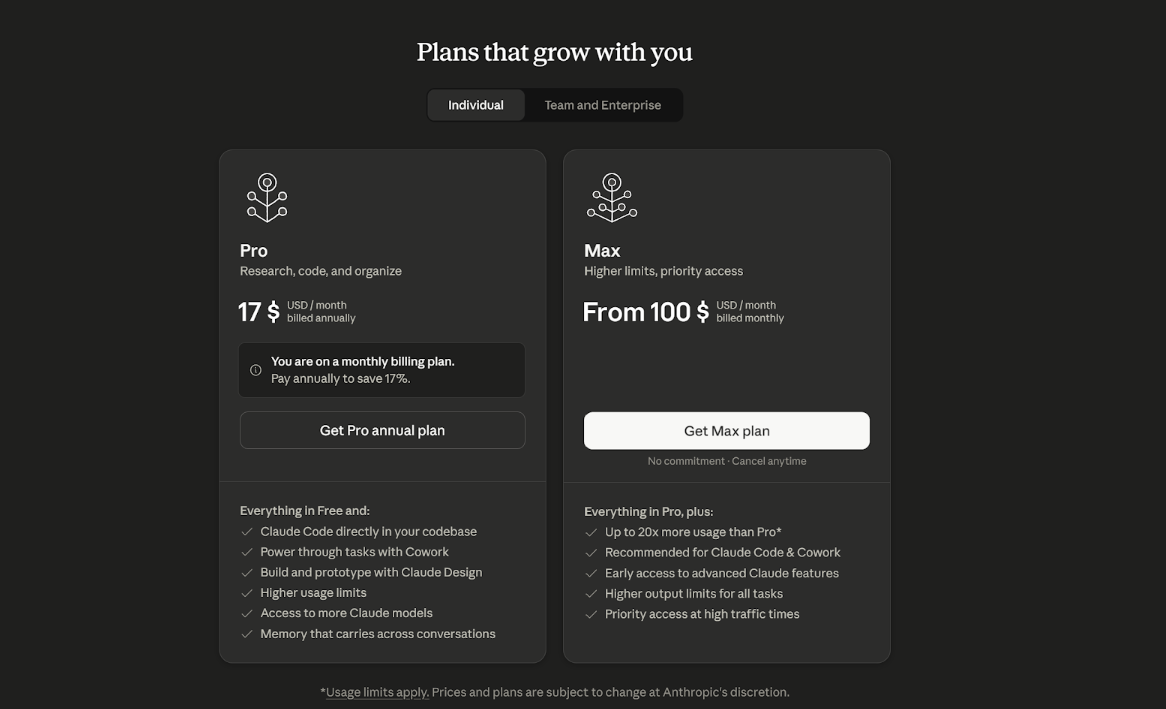1166x709 pixels.
Task: Switch to Team and Enterprise tab
Action: click(603, 105)
